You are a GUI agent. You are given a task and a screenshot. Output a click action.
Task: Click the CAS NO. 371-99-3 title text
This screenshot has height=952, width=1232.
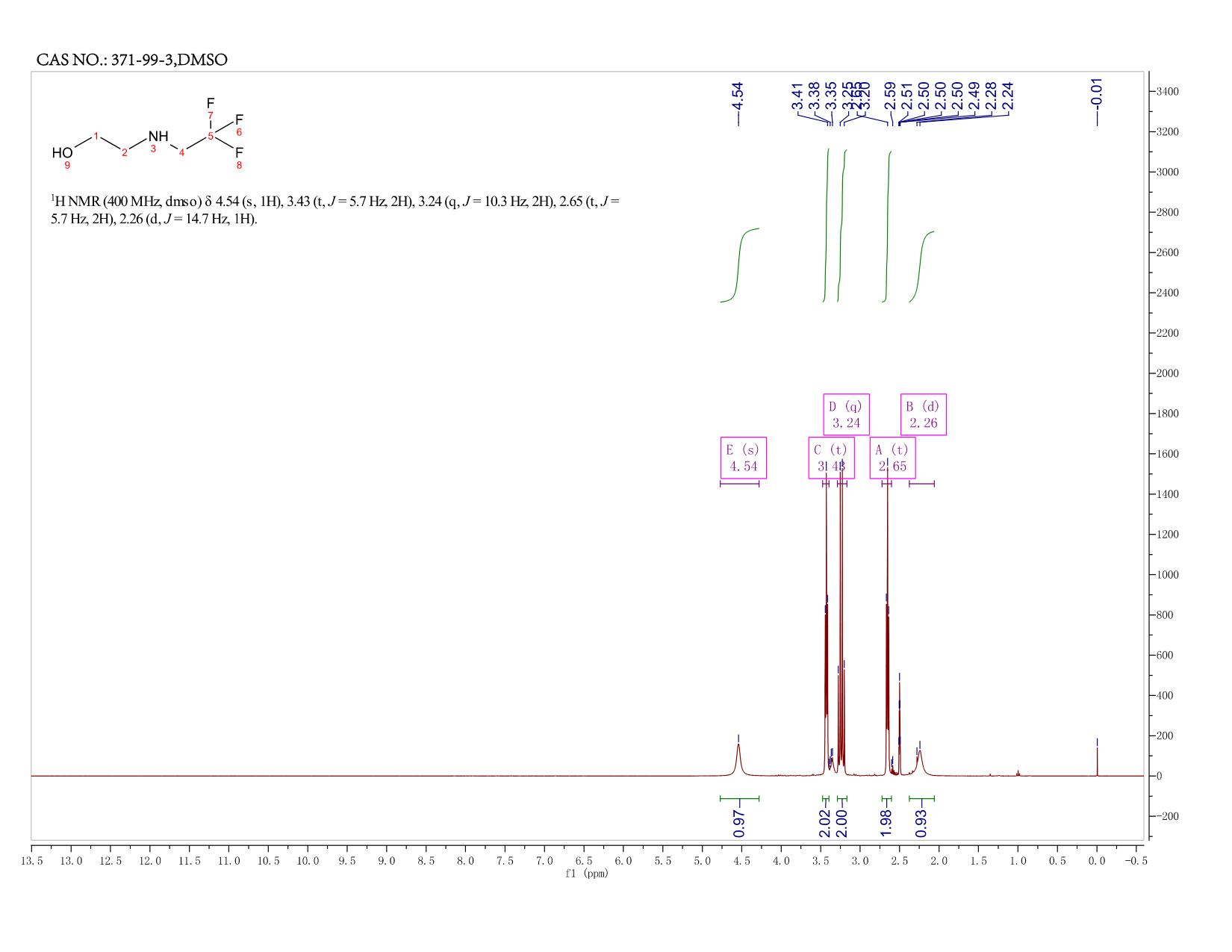coord(132,60)
